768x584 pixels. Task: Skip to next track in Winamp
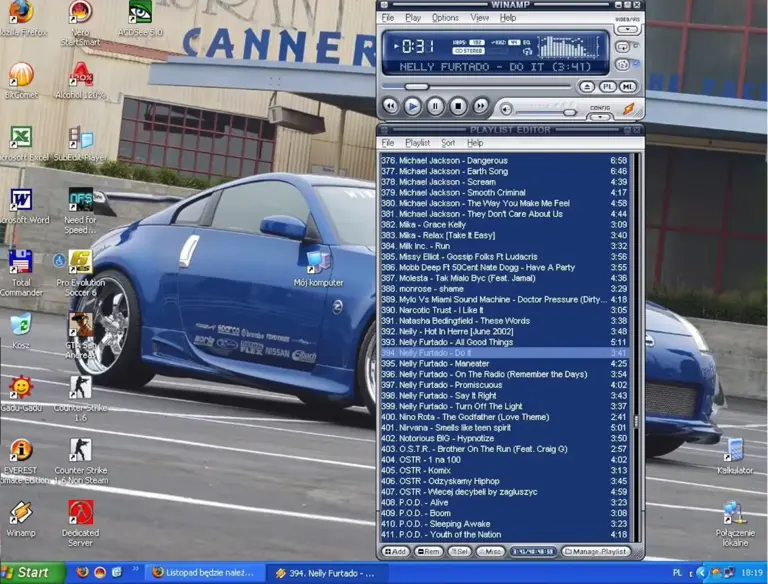(480, 106)
